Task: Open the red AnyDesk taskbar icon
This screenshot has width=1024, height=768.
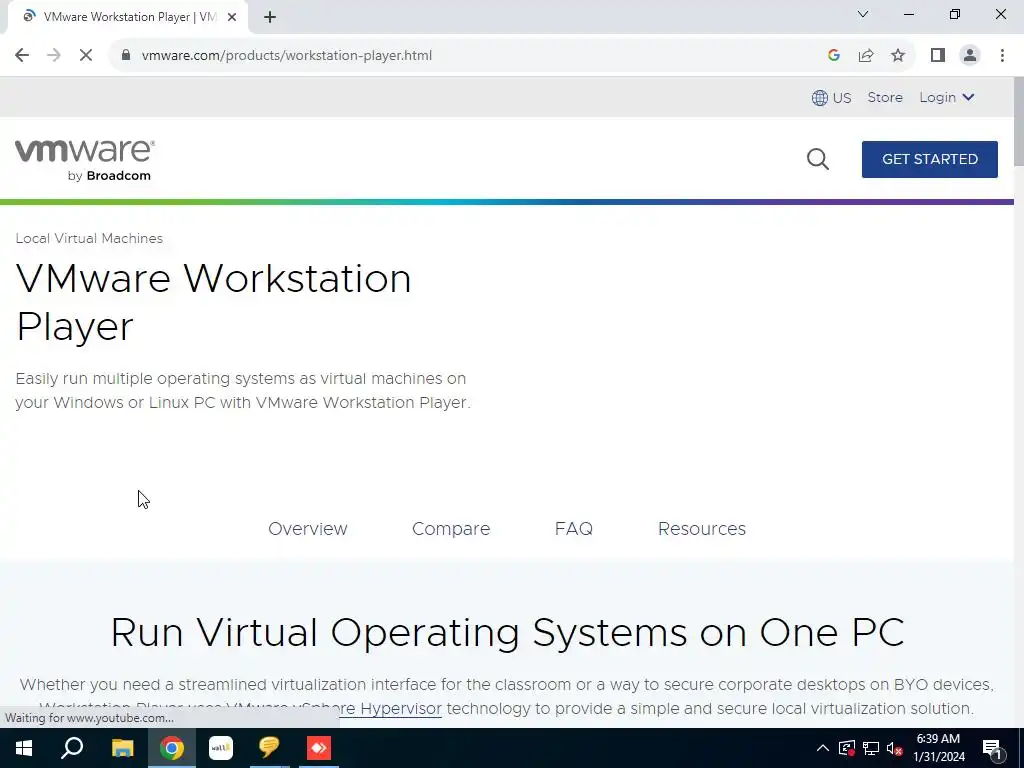Action: pyautogui.click(x=319, y=748)
